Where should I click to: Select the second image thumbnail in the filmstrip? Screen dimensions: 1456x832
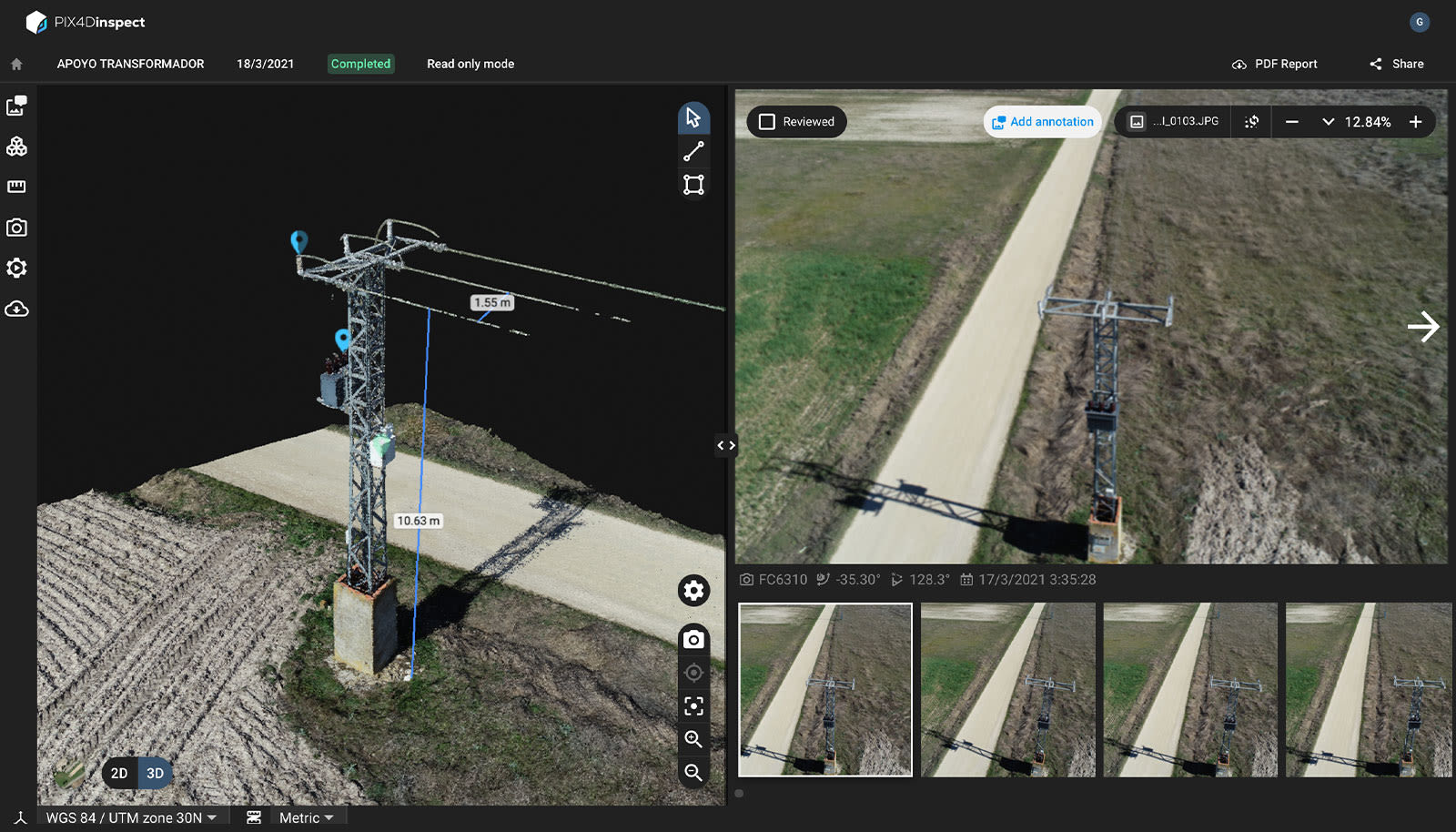[1006, 690]
